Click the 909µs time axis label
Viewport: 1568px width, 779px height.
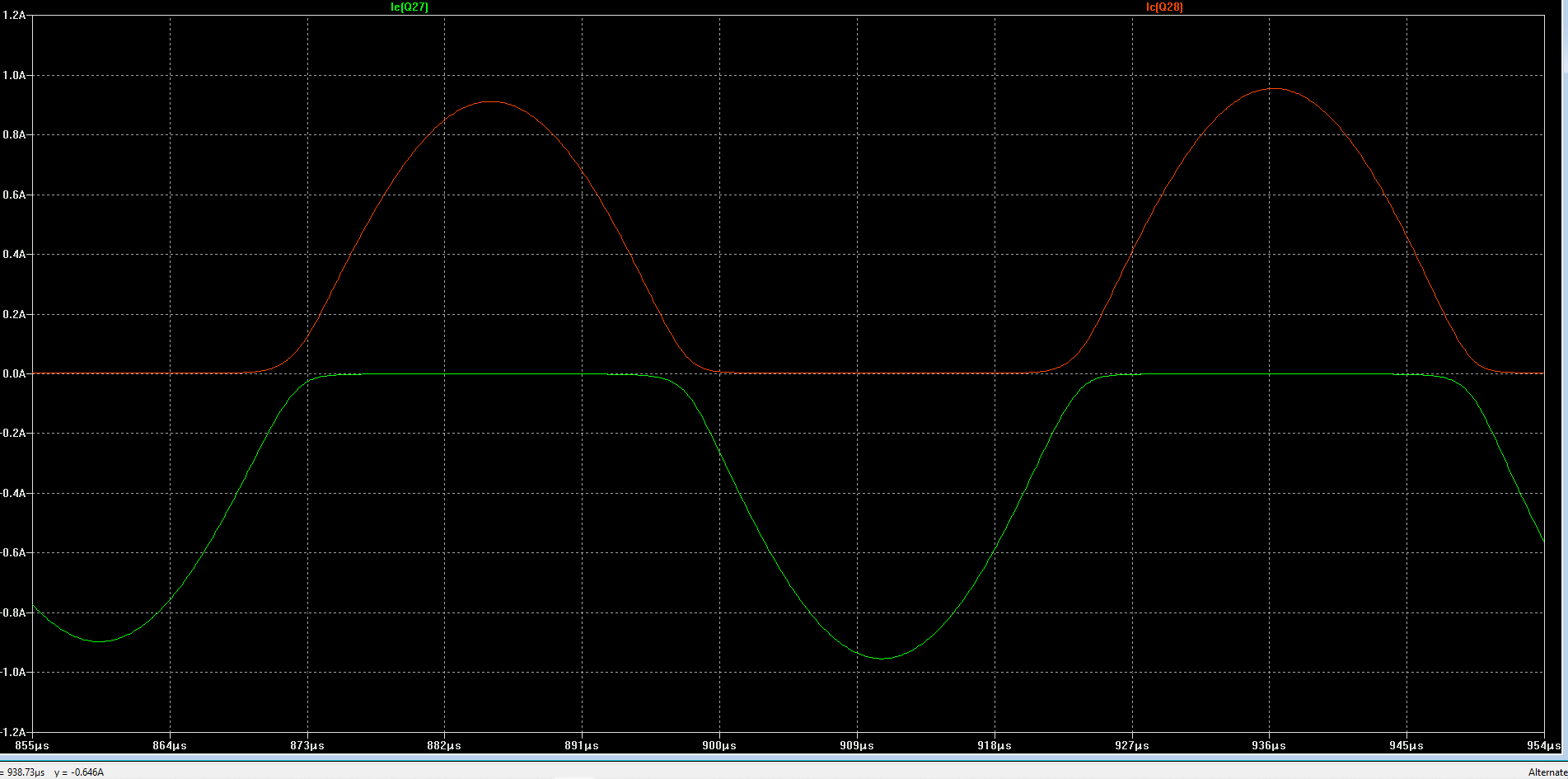[x=857, y=745]
